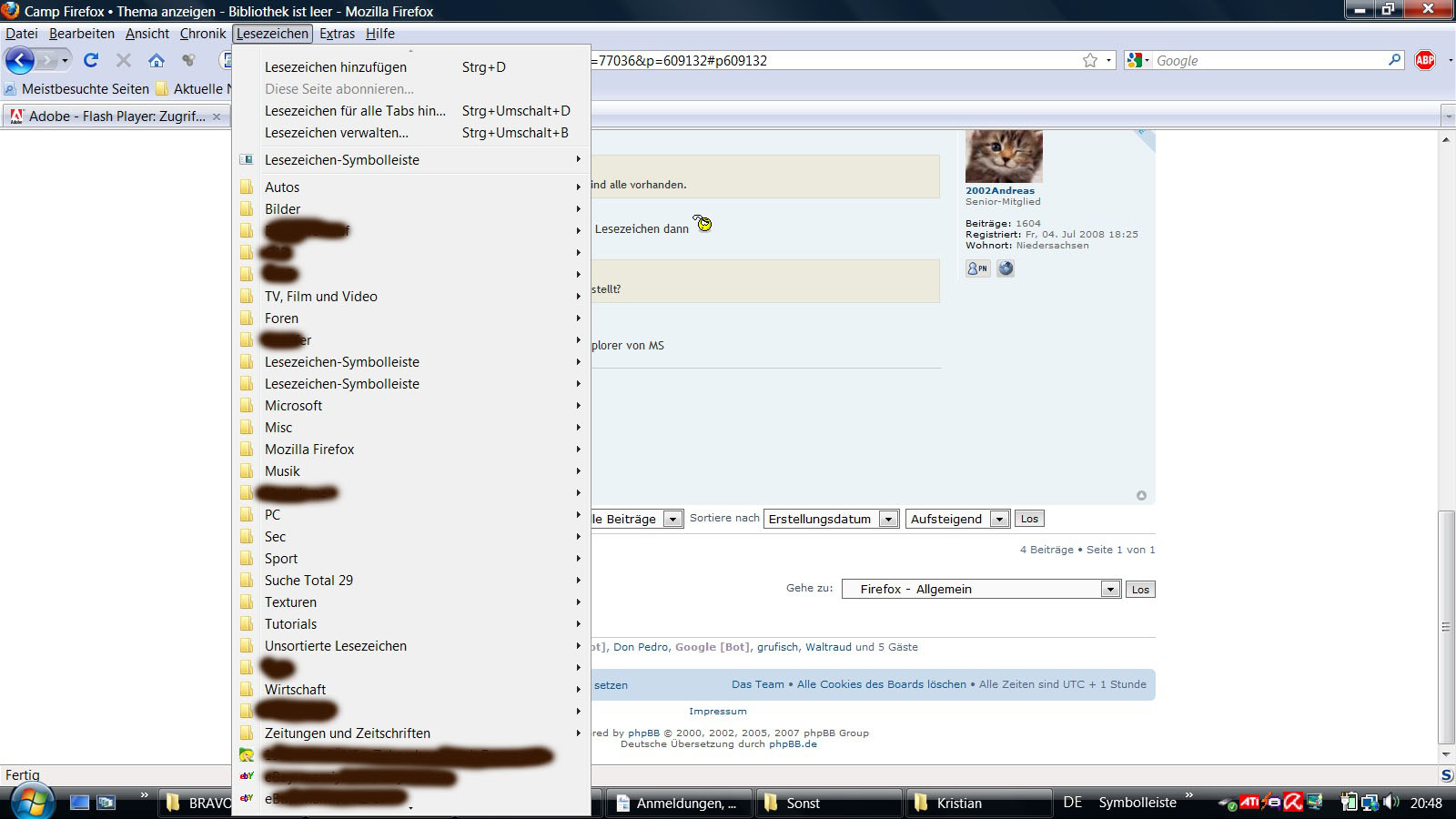Expand the Musik bookmark folder
Viewport: 1456px width, 819px height.
pos(411,471)
